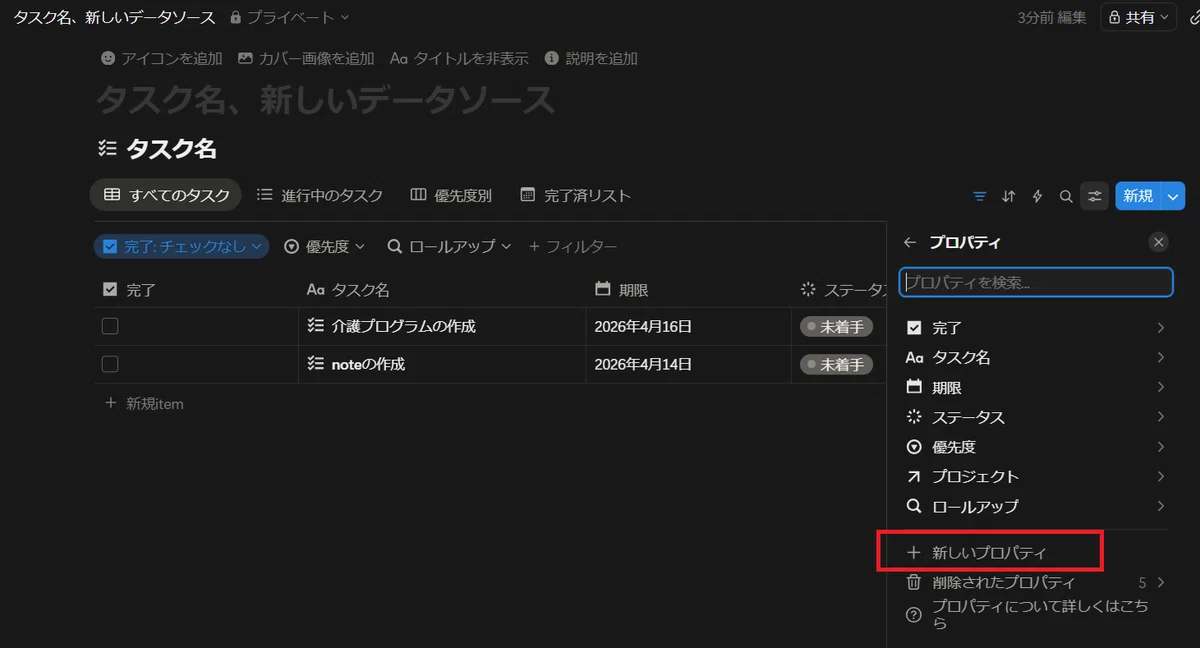Image resolution: width=1200 pixels, height=648 pixels.
Task: Open the 優先度 filter dropdown
Action: point(324,246)
